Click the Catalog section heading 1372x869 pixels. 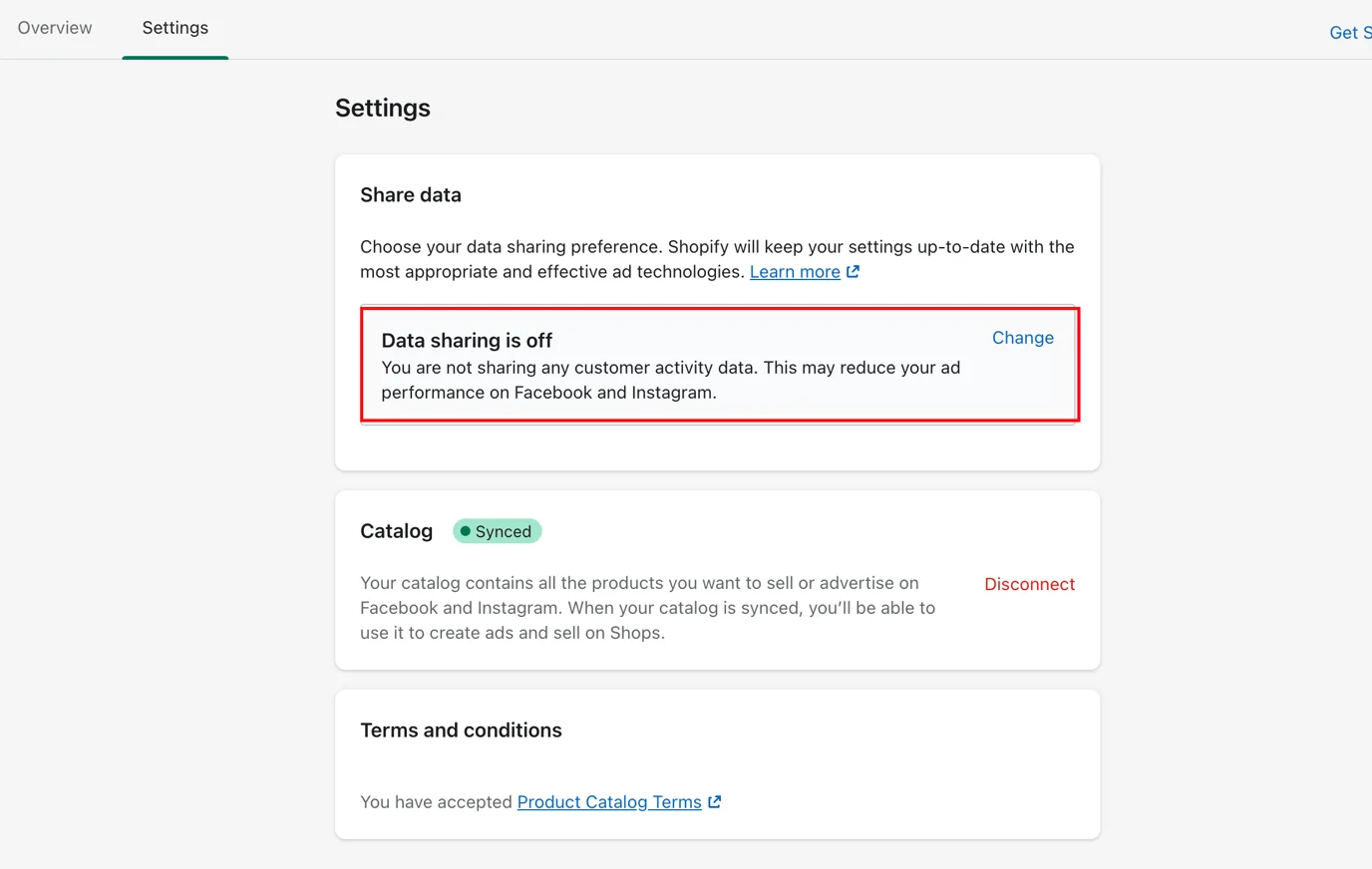point(396,531)
